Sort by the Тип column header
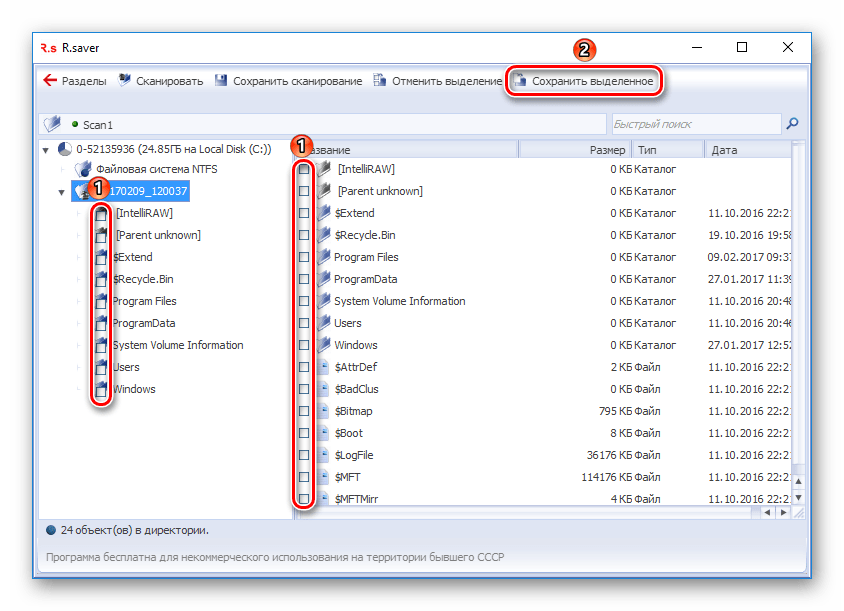 click(668, 150)
